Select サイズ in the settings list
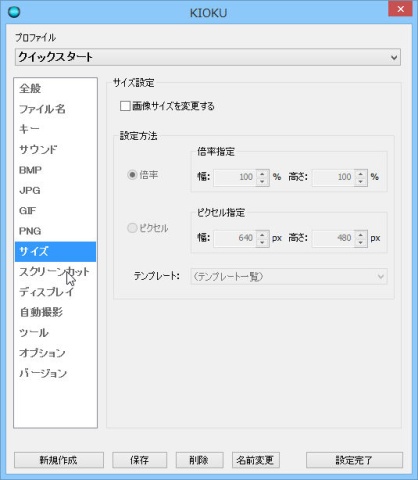Screen dimensions: 418x480 coord(55,252)
